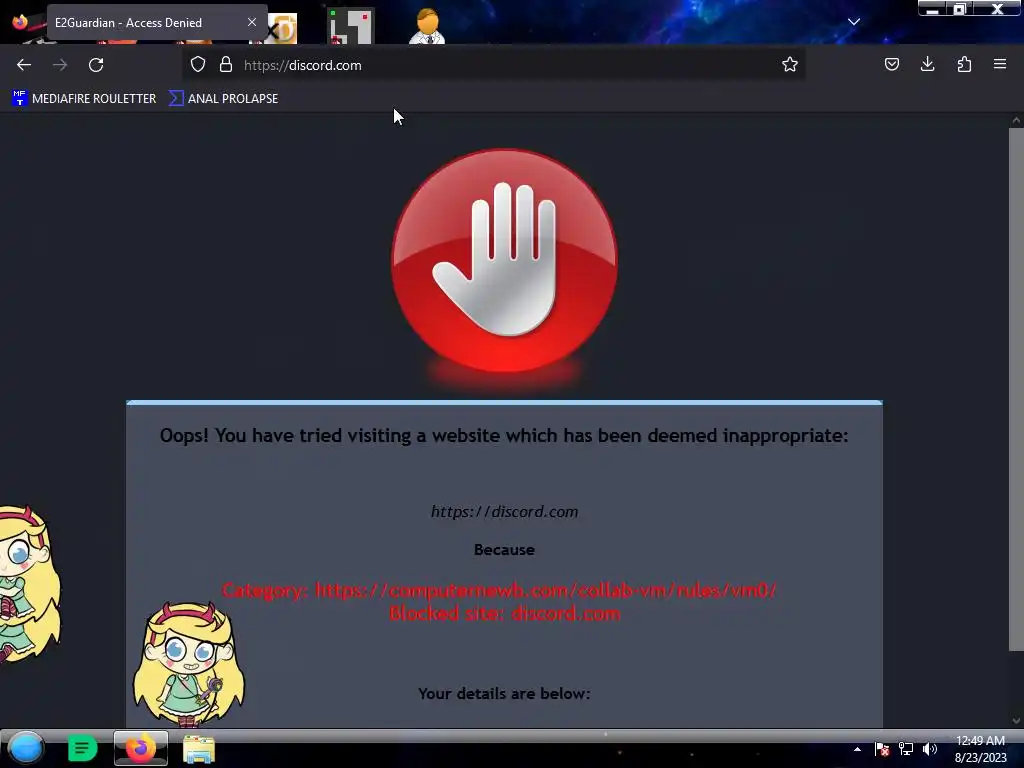Viewport: 1024px width, 768px height.
Task: Open the green chat app in taskbar
Action: click(x=82, y=748)
